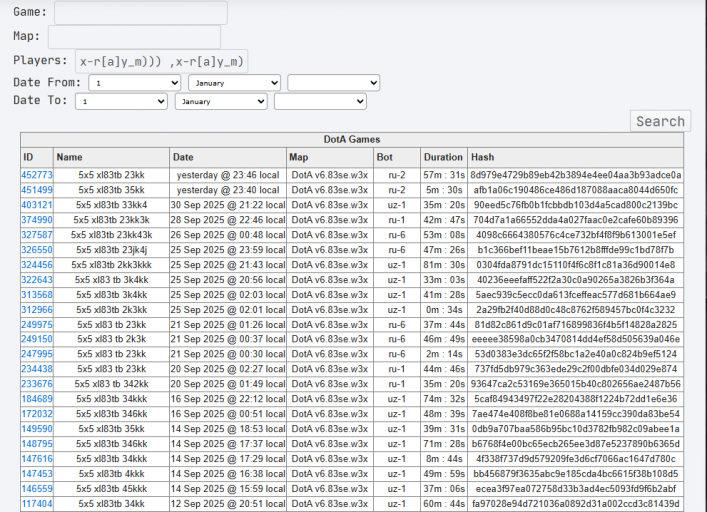
Task: Open game ID 451499 link
Action: (x=37, y=190)
